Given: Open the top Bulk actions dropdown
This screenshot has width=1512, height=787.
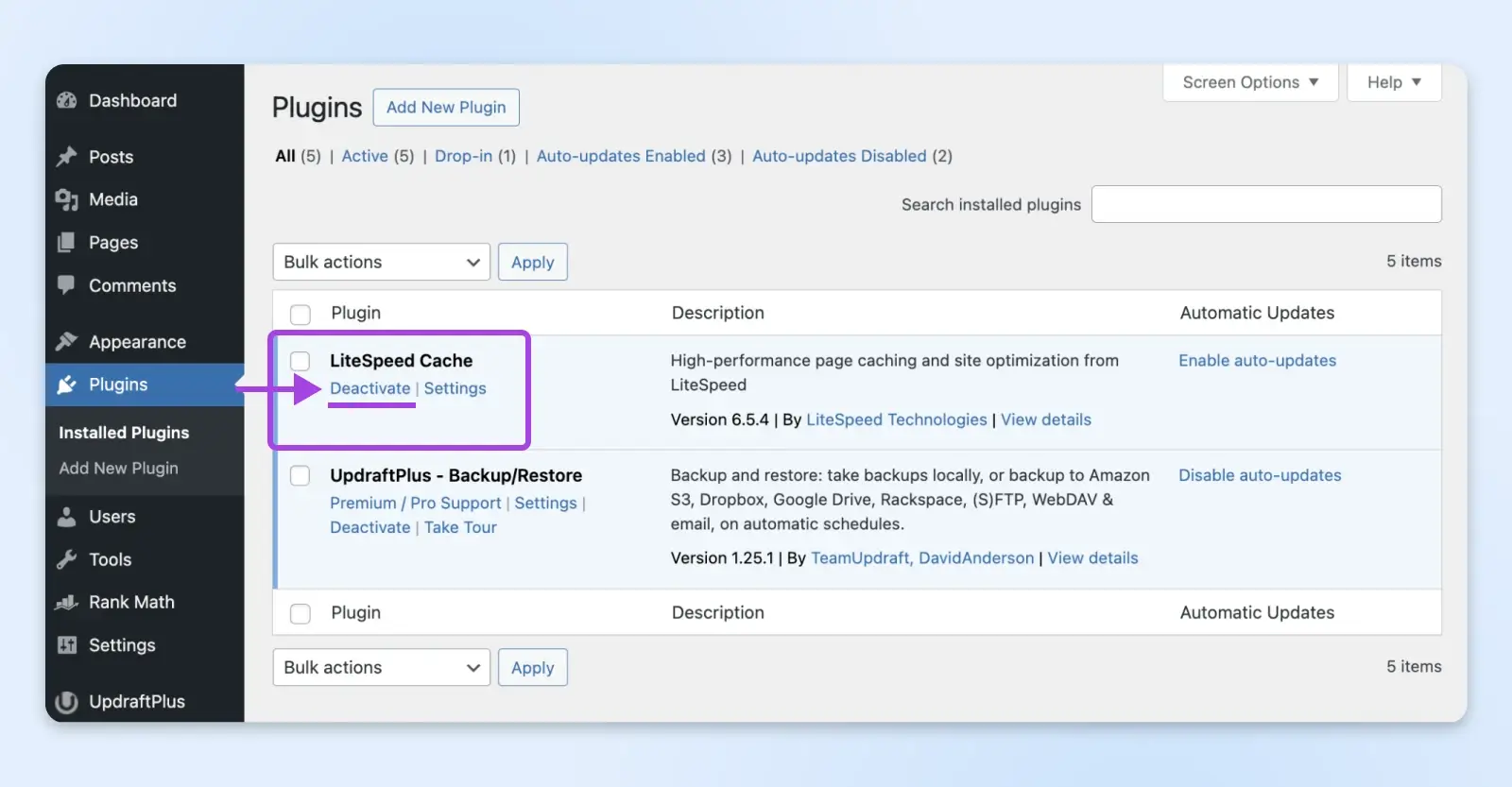Looking at the screenshot, I should [x=381, y=262].
